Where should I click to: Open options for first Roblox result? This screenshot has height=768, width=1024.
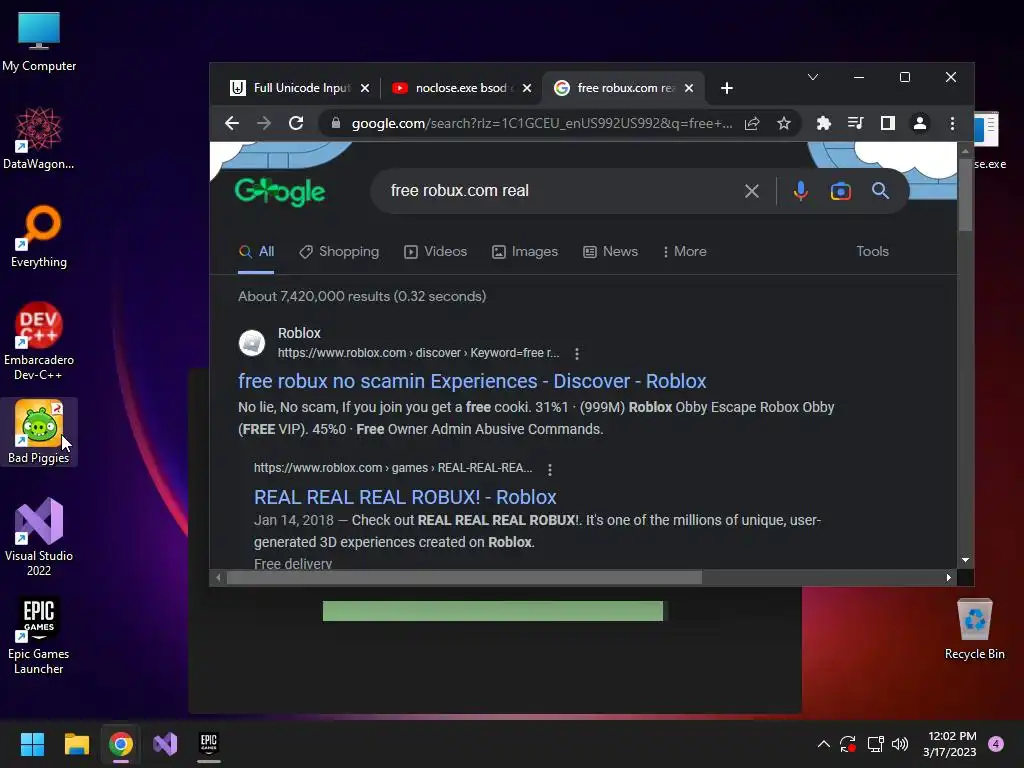(x=577, y=353)
